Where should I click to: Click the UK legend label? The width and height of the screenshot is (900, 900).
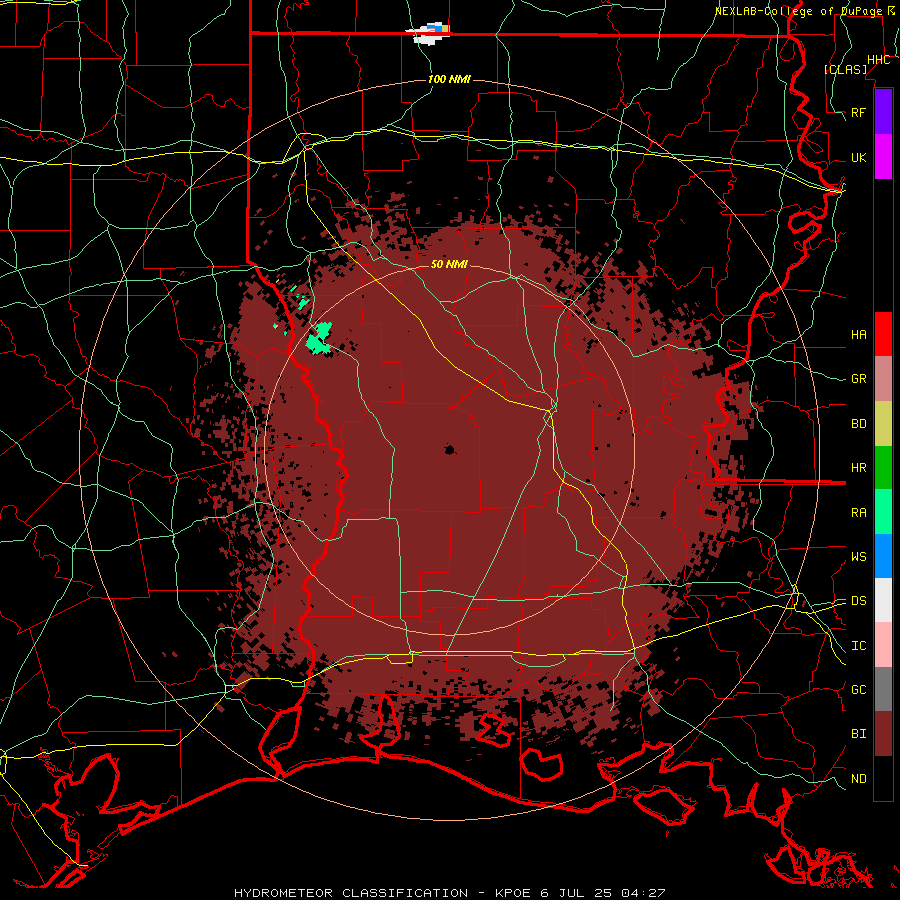tap(858, 157)
